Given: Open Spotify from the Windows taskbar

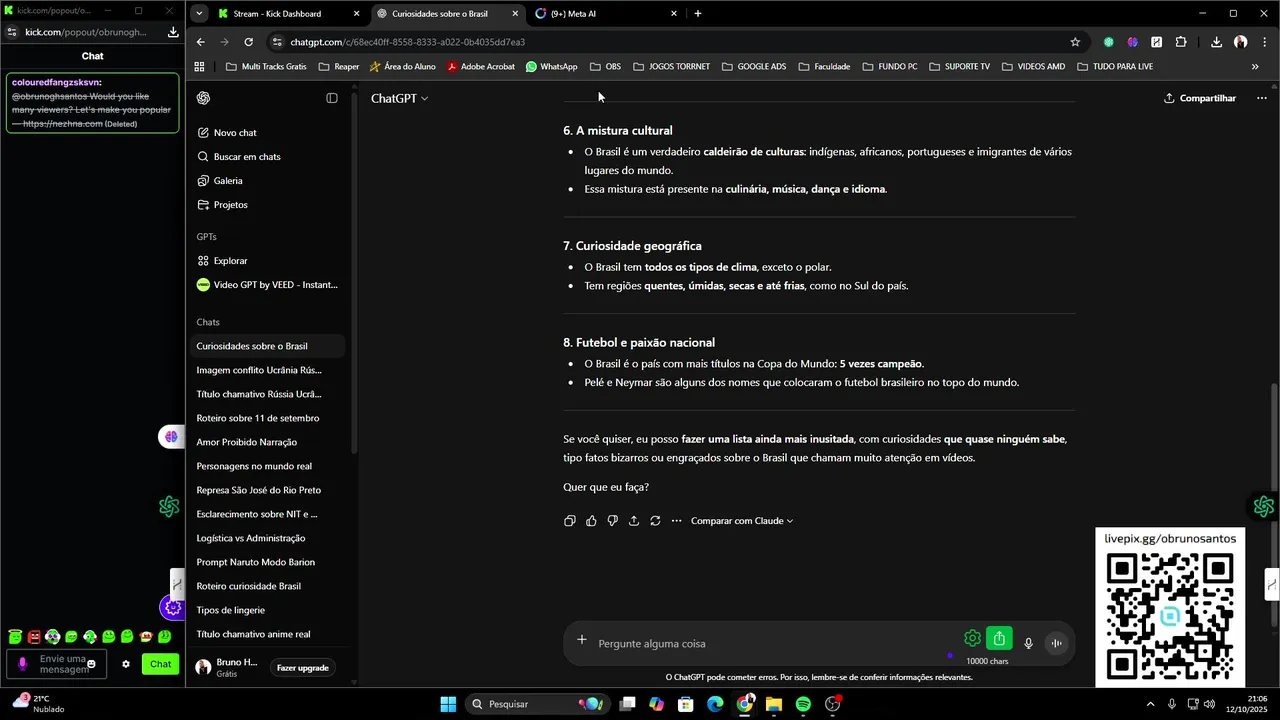Looking at the screenshot, I should coord(803,704).
